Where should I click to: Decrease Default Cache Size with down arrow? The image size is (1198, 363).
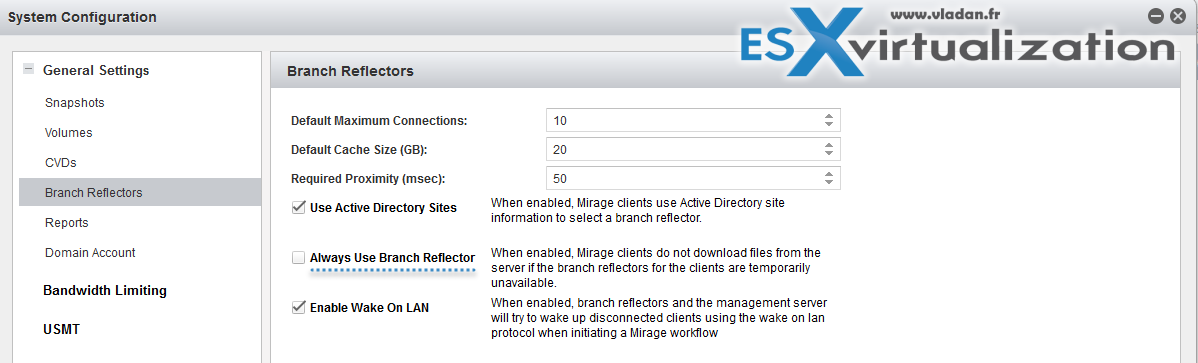click(x=829, y=153)
